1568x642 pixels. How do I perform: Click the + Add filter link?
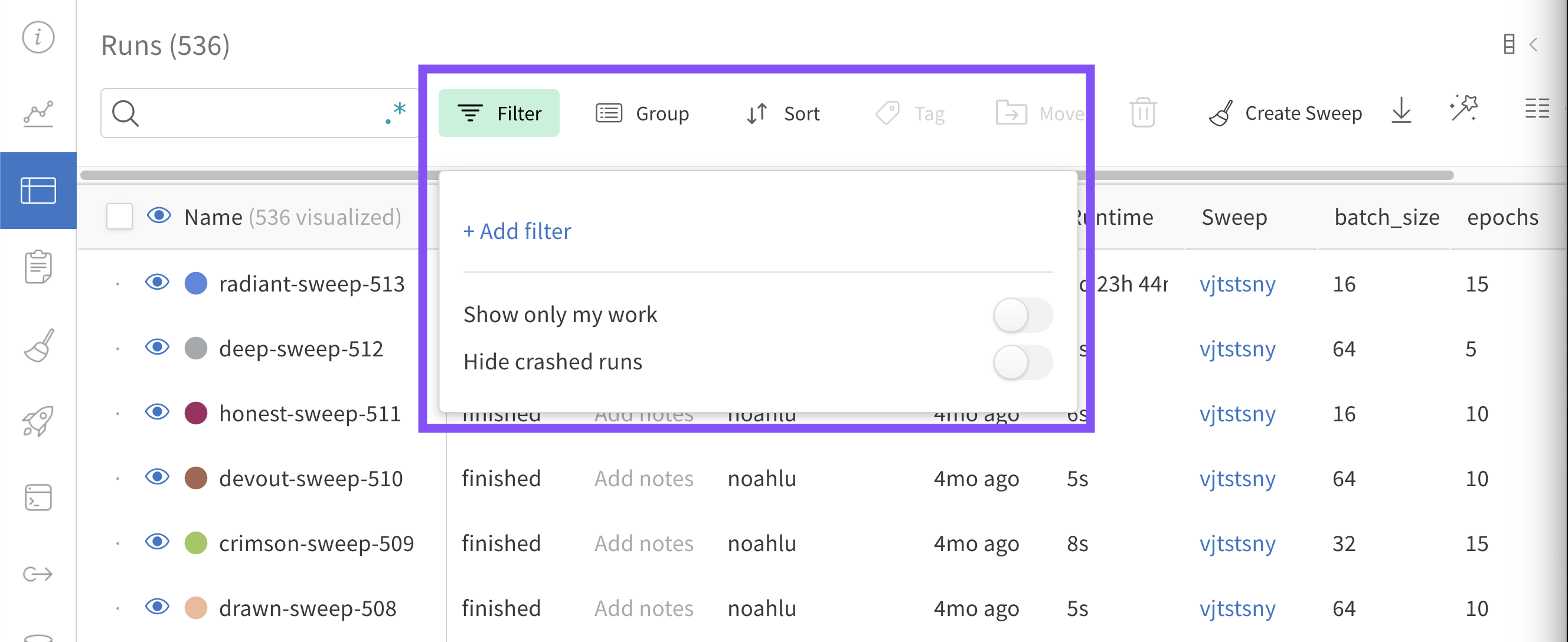coord(517,231)
